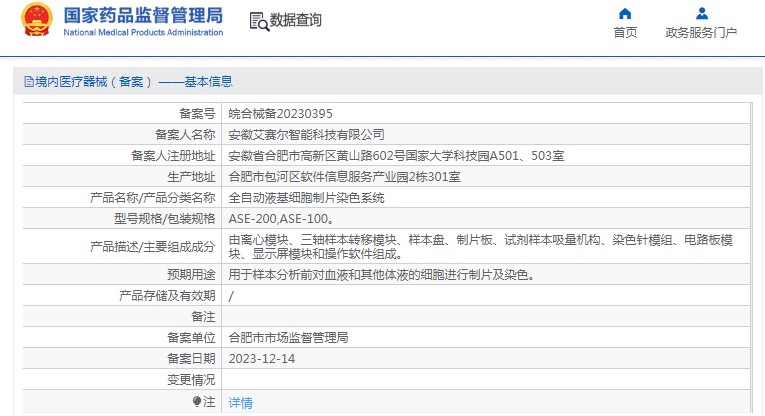Open the 详情 details link
765x416 pixels.
(x=241, y=403)
